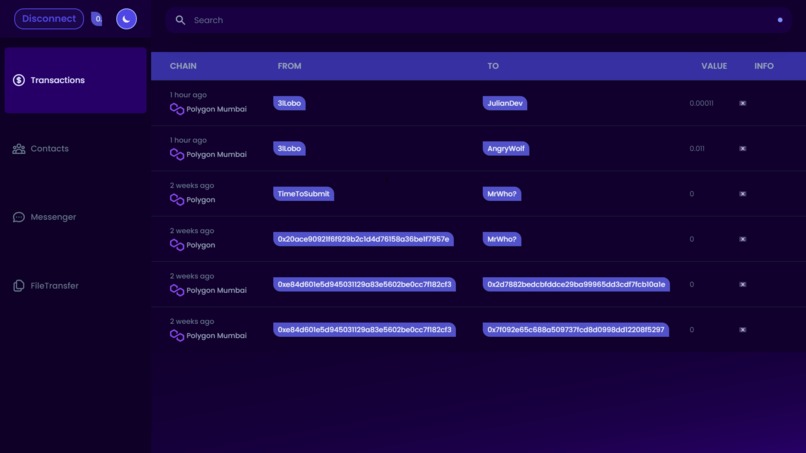The image size is (806, 453).
Task: Click the Messenger chat bubble icon
Action: click(x=19, y=217)
